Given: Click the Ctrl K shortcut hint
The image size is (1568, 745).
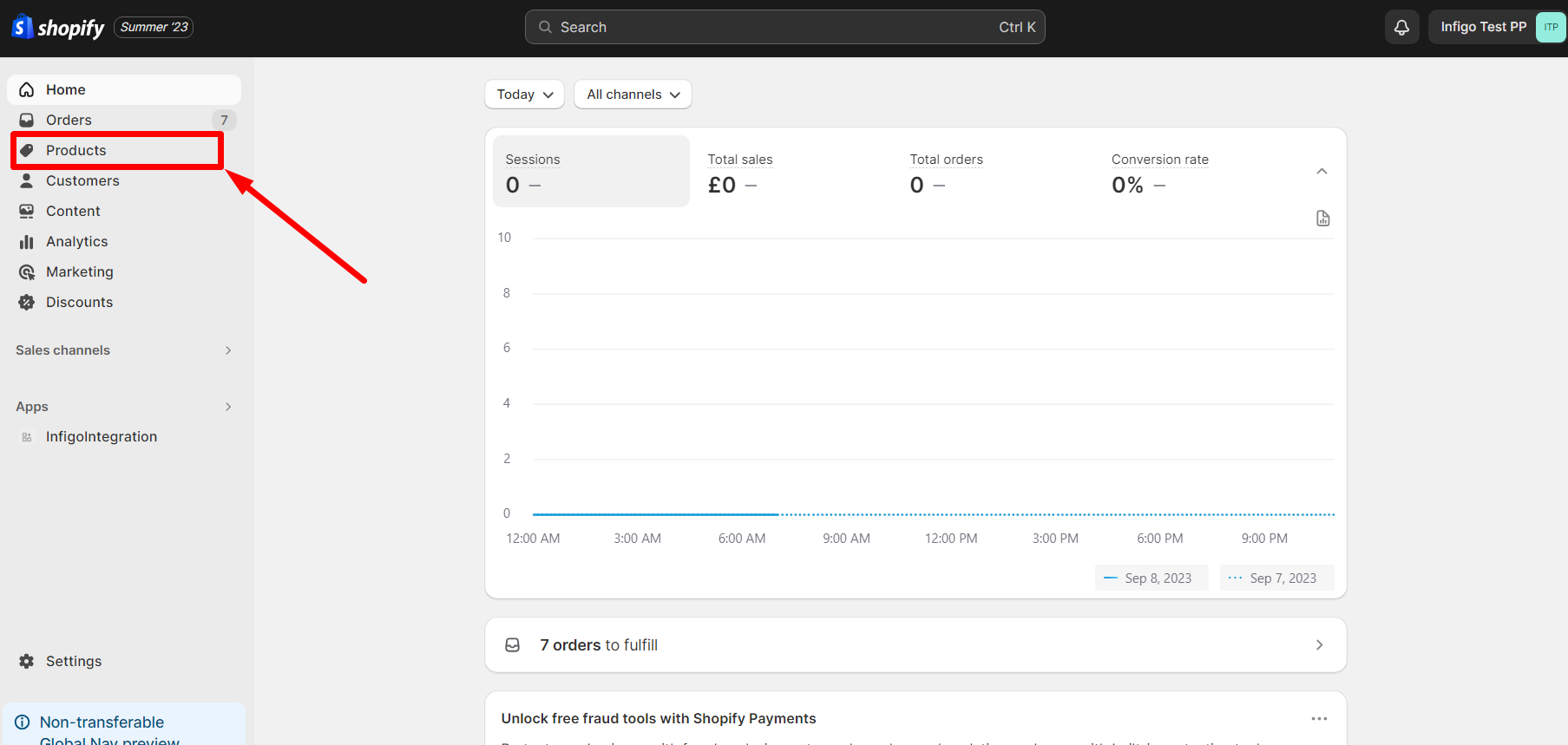Looking at the screenshot, I should [x=1017, y=28].
